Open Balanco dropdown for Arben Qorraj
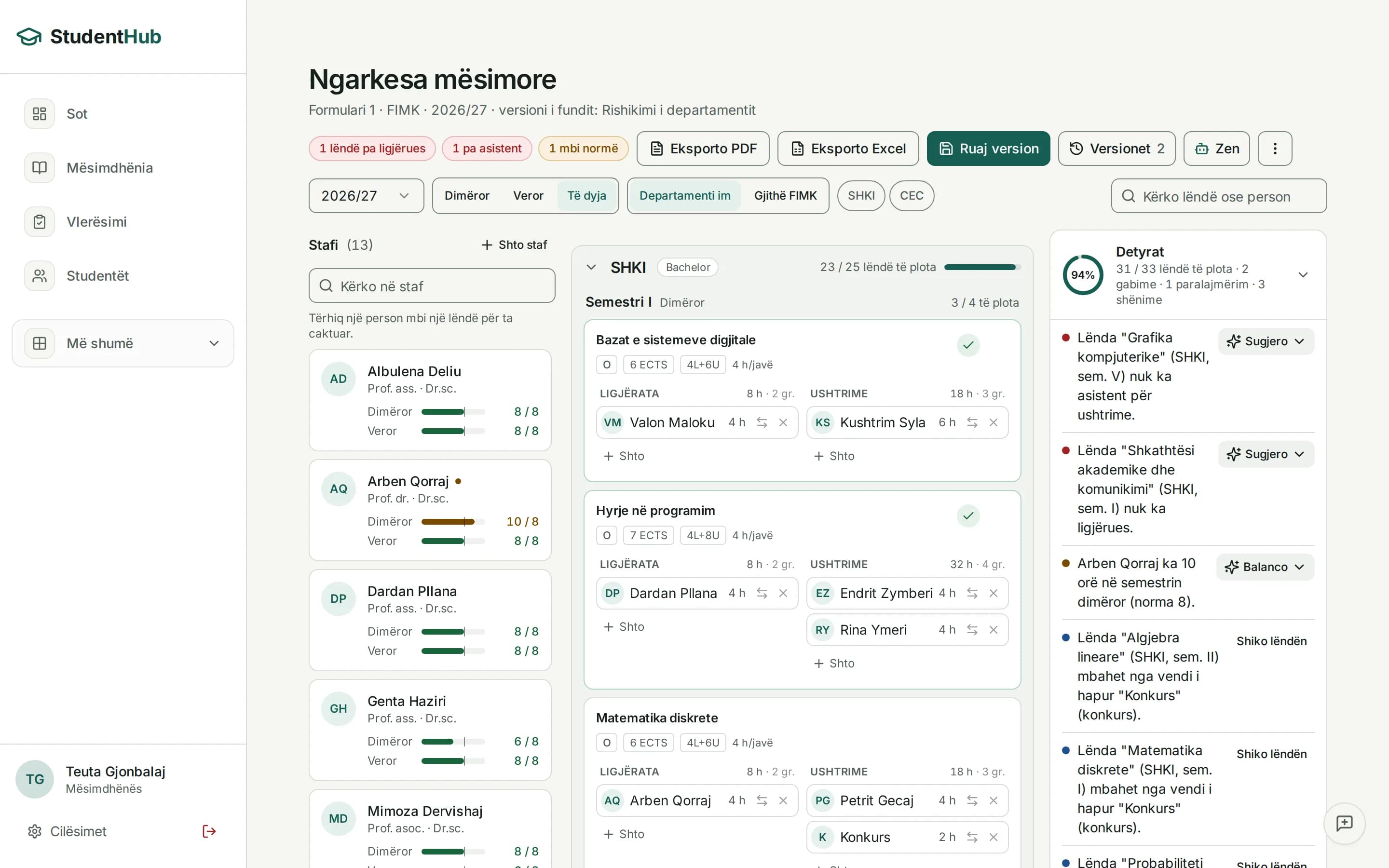This screenshot has width=1389, height=868. point(1265,567)
